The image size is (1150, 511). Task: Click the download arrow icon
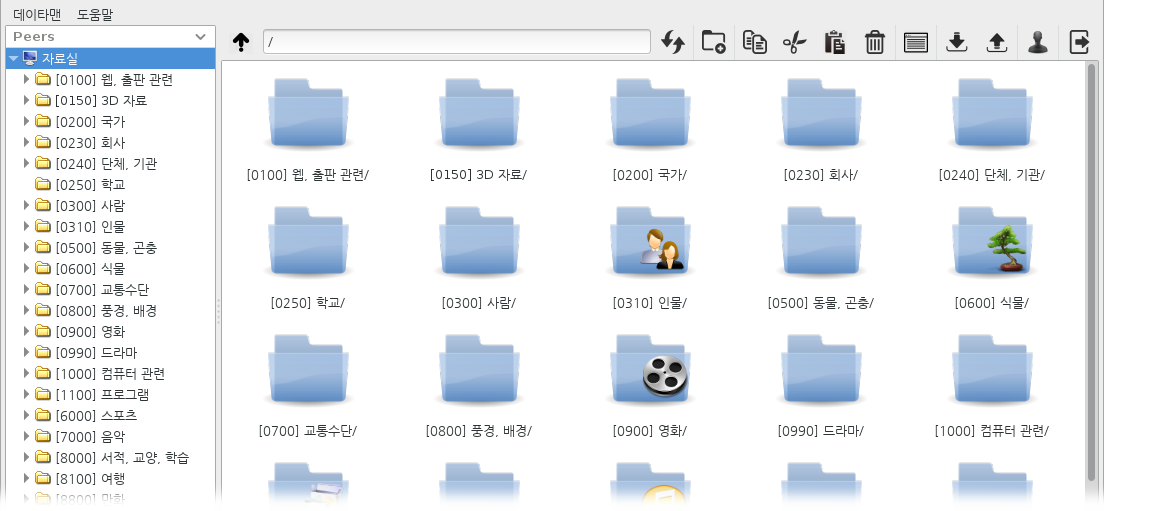pos(956,42)
